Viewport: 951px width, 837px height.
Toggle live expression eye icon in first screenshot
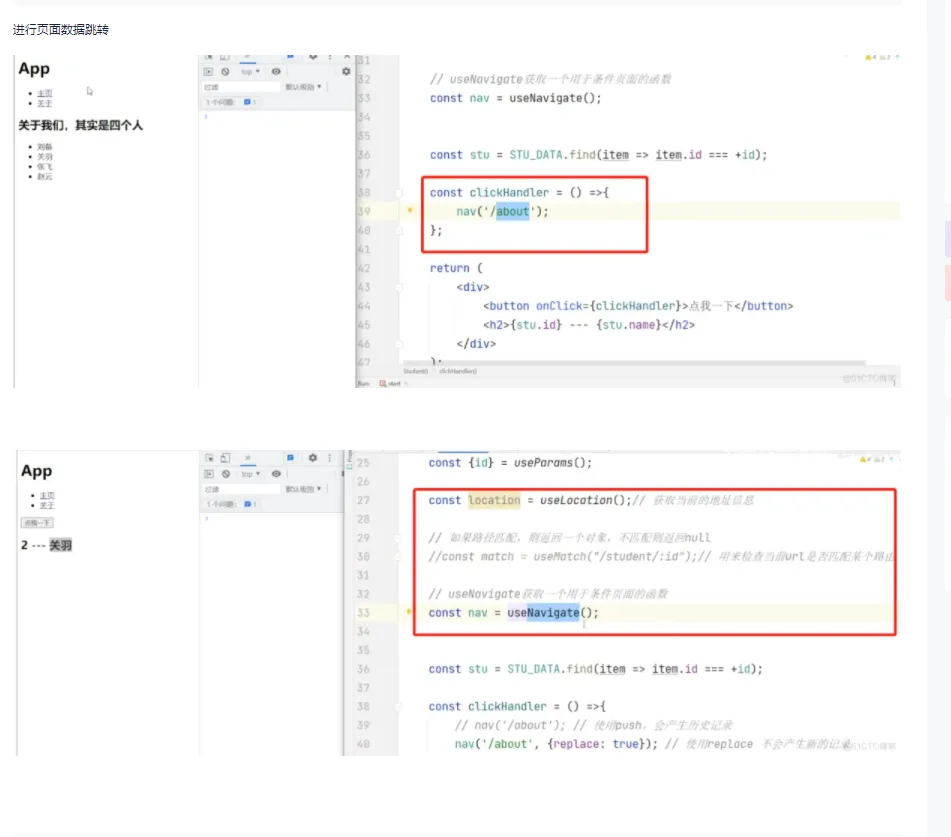point(276,72)
